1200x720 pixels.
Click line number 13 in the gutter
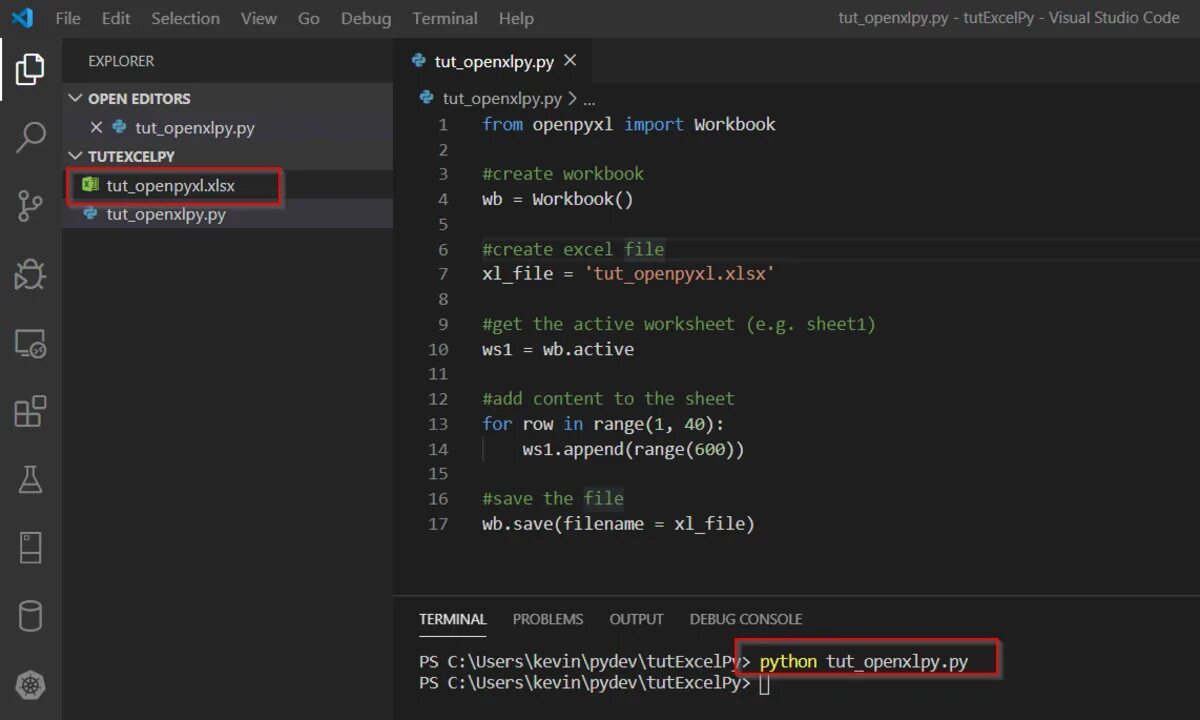438,423
